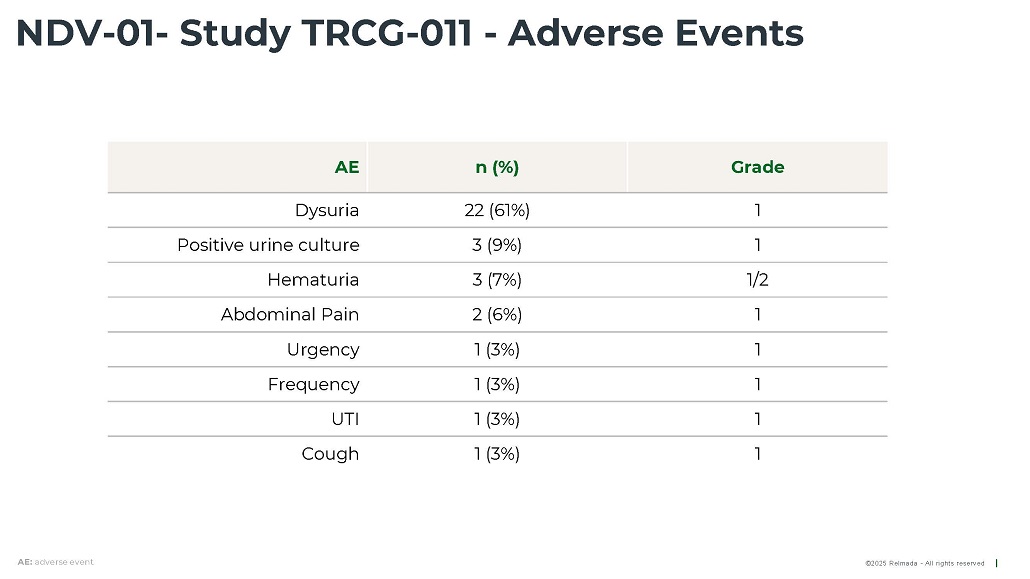This screenshot has width=1030, height=579.
Task: Select the grade value for Dysuria
Action: click(x=757, y=210)
